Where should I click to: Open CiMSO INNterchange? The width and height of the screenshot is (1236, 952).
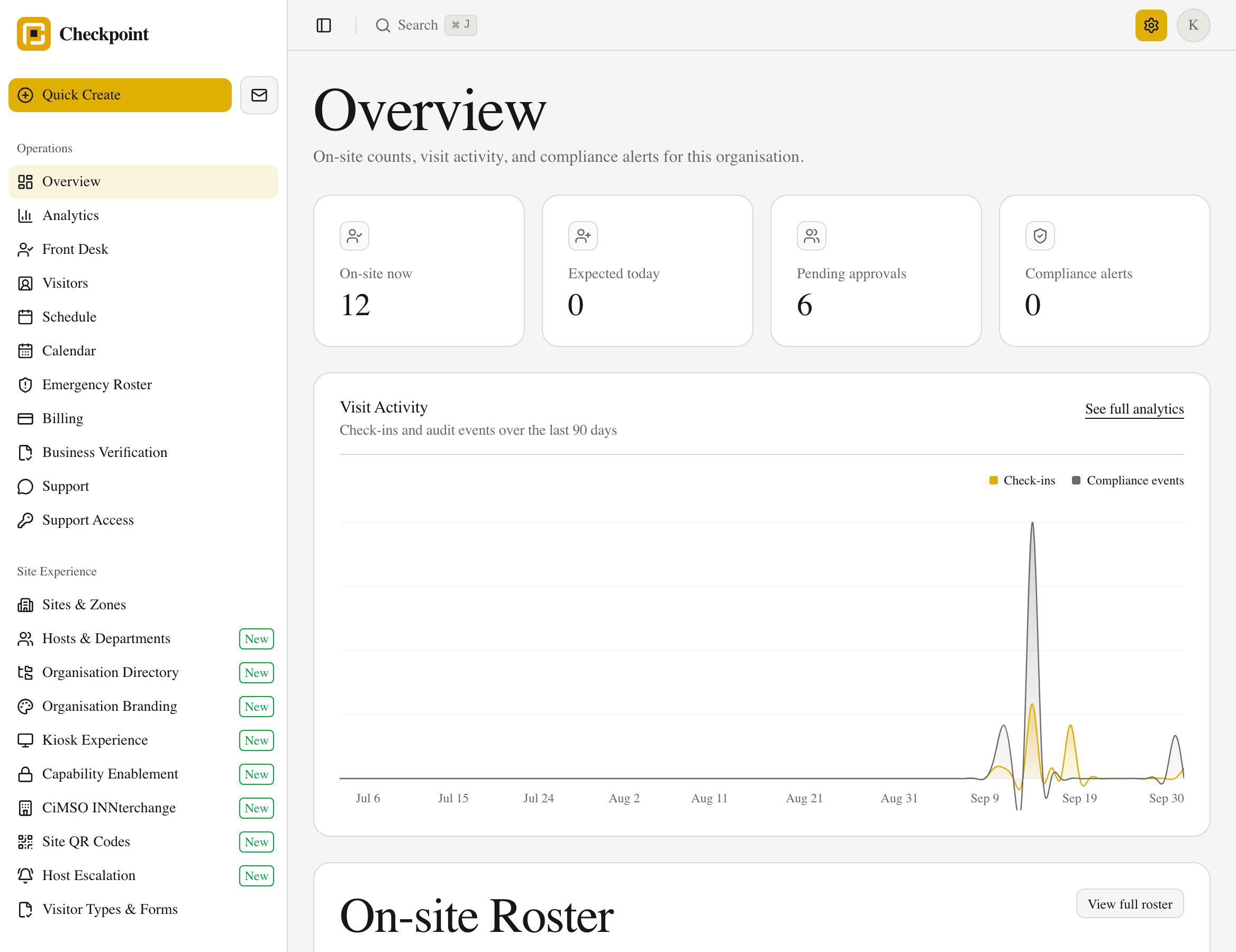click(143, 808)
